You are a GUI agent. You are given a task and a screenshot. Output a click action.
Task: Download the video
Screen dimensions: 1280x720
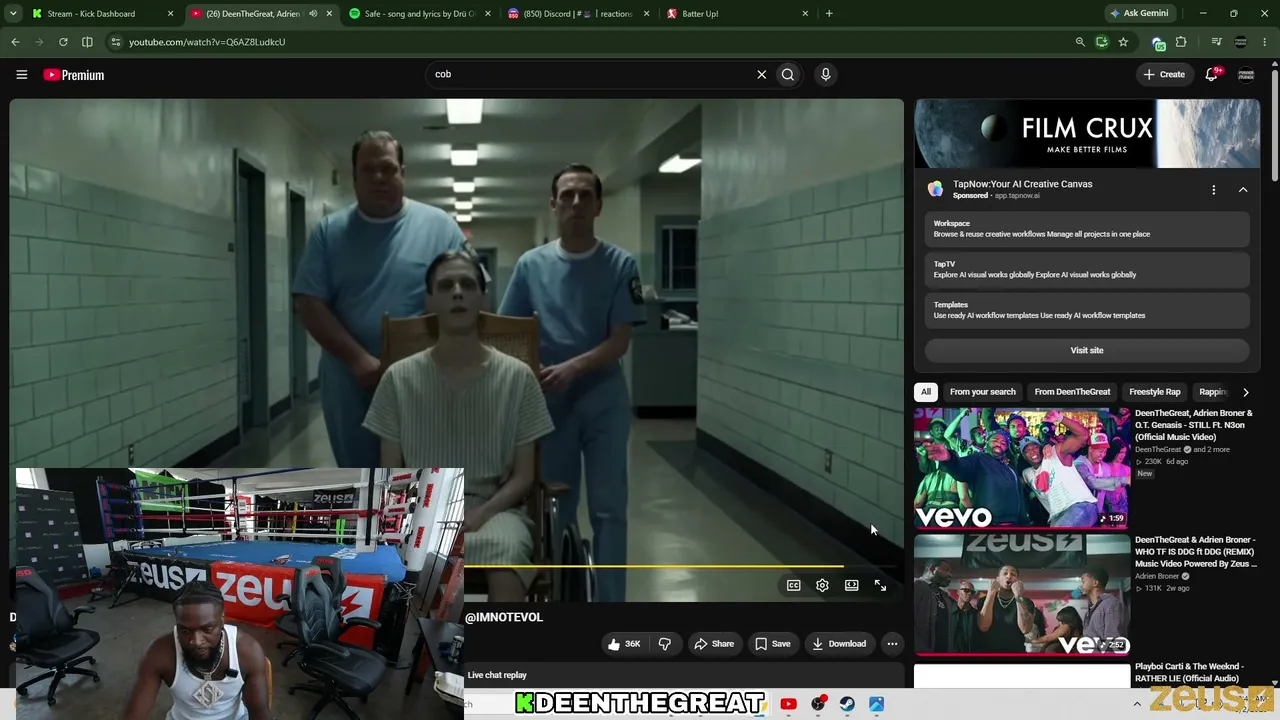839,644
